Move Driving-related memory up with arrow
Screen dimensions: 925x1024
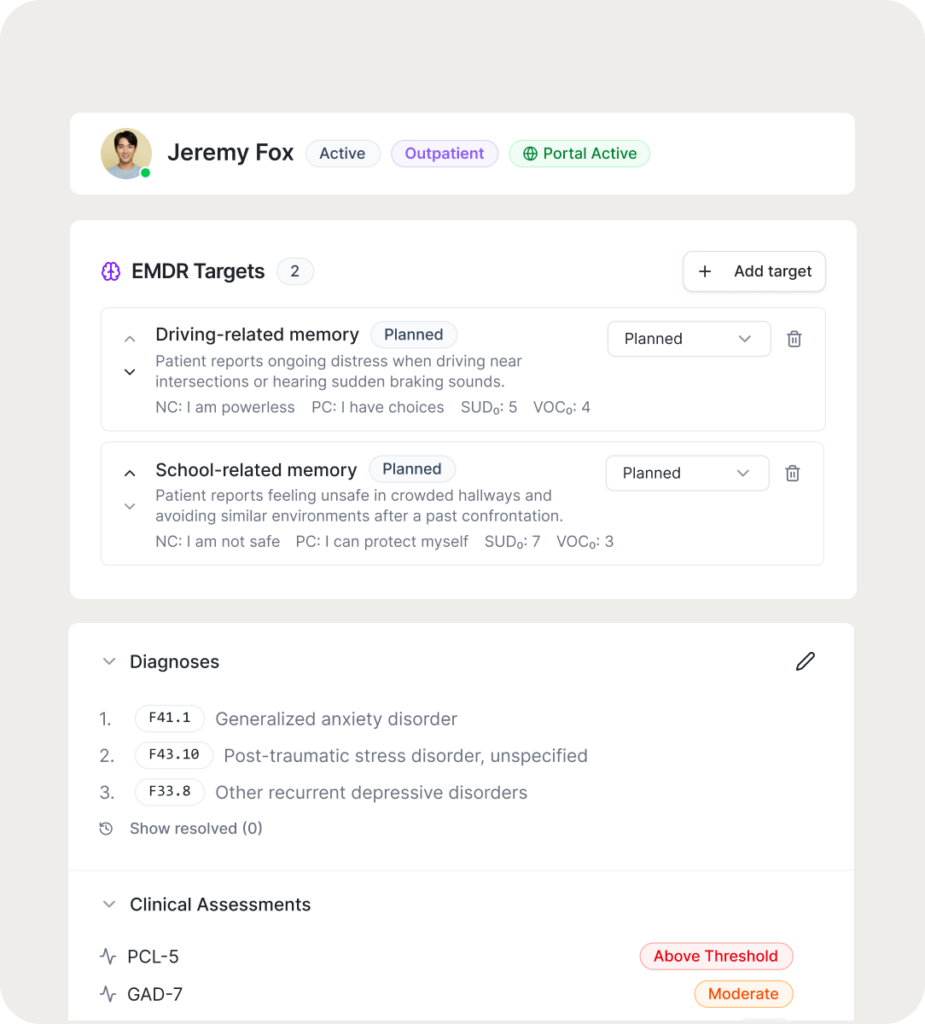tap(130, 339)
